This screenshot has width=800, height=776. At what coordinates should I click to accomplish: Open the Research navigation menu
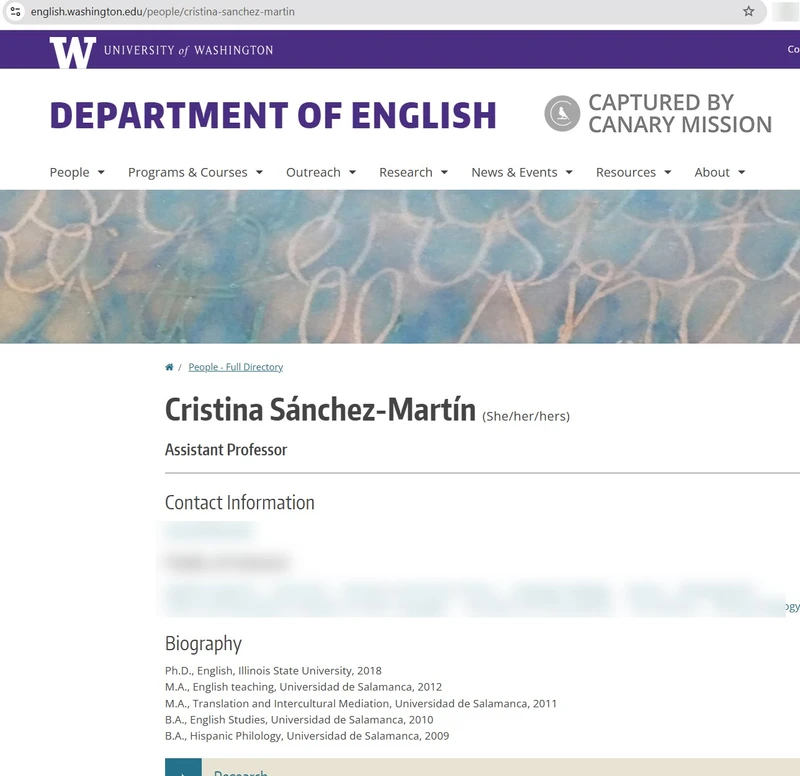click(413, 172)
